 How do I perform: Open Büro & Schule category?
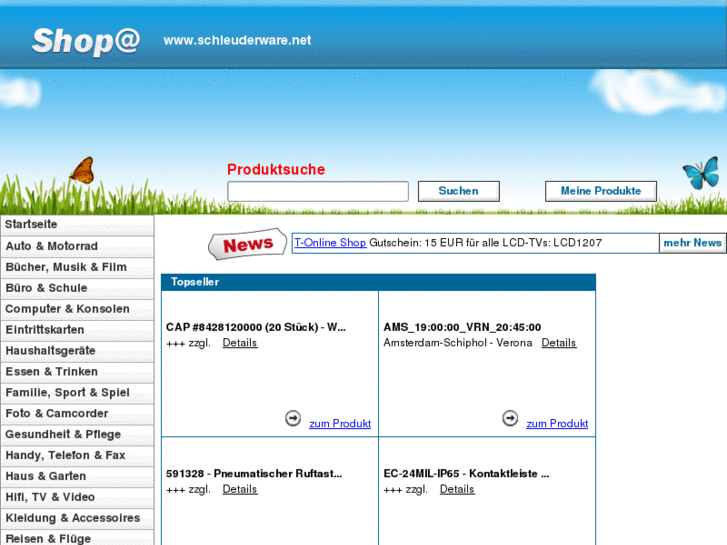pos(77,288)
